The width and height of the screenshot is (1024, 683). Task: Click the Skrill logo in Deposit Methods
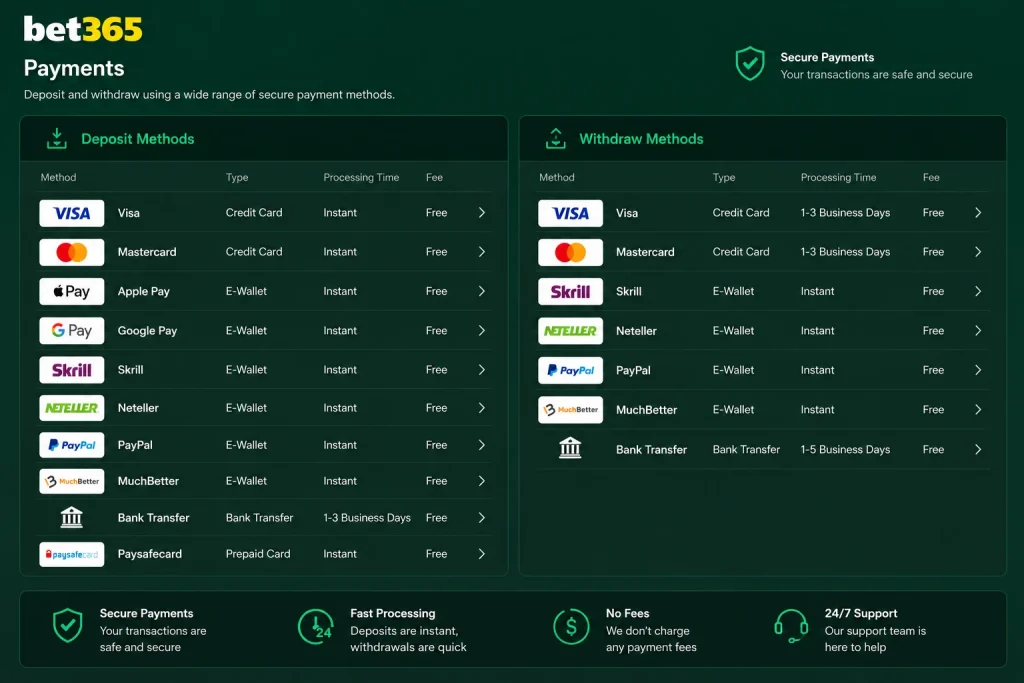coord(72,370)
